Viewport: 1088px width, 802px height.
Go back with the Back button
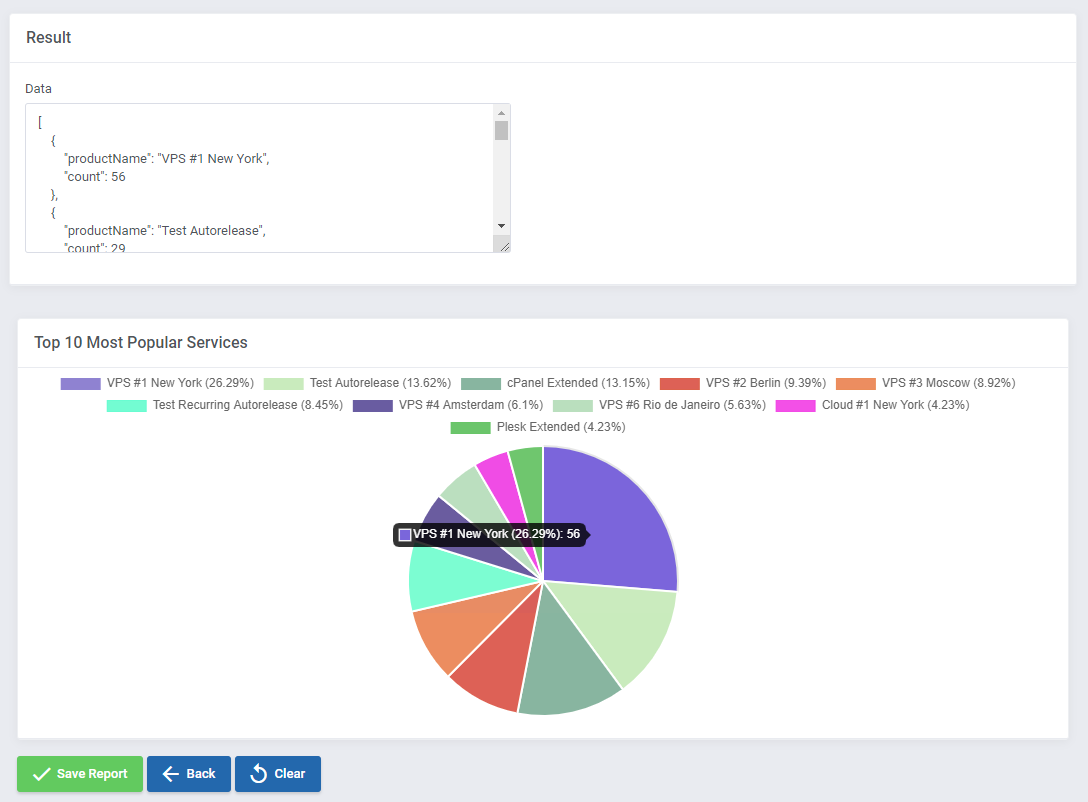coord(189,774)
